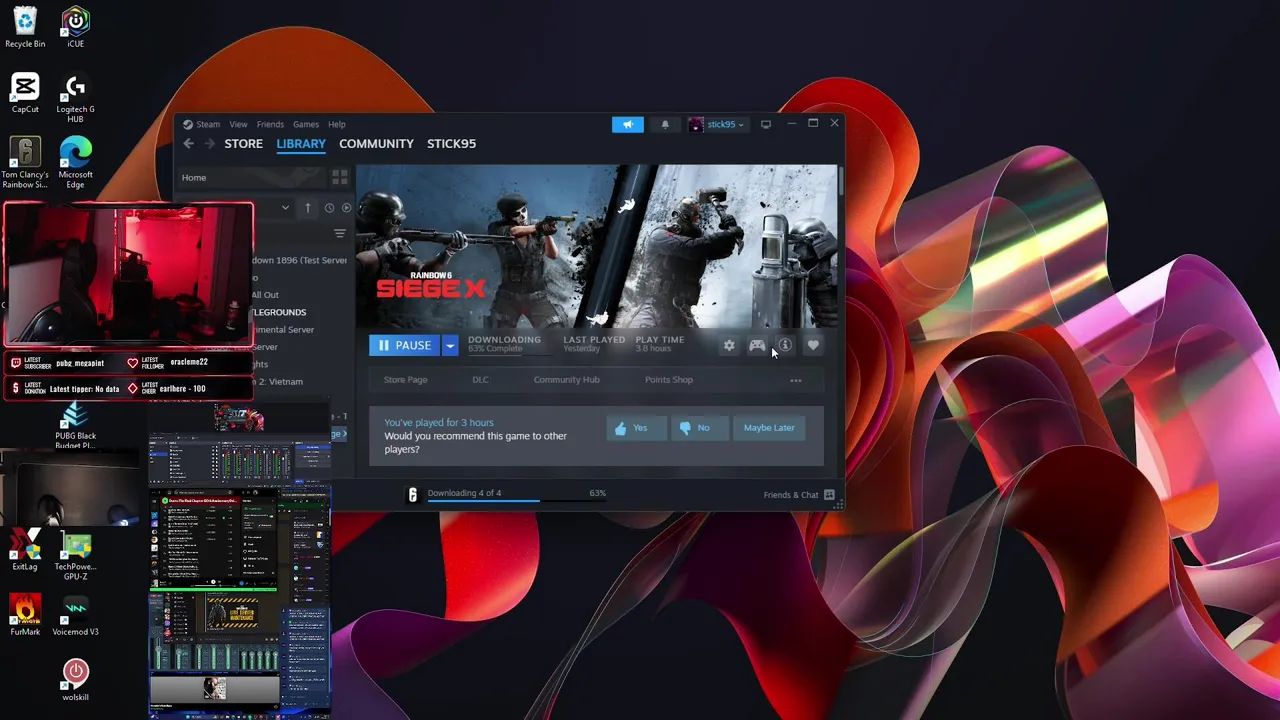Open ExitLag desktop icon
The width and height of the screenshot is (1280, 720).
[25, 551]
